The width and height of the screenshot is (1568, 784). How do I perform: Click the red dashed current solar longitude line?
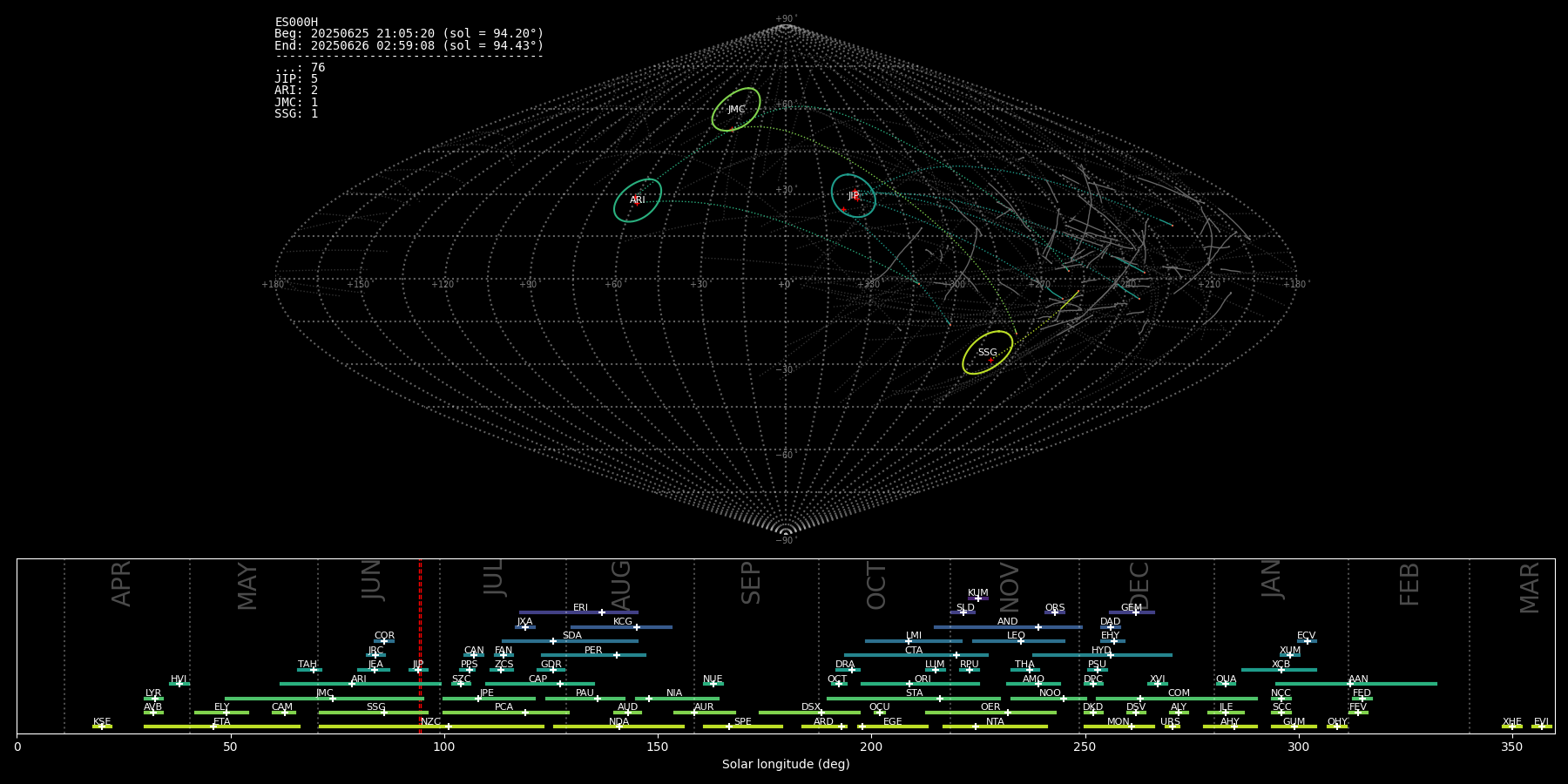coord(420,645)
